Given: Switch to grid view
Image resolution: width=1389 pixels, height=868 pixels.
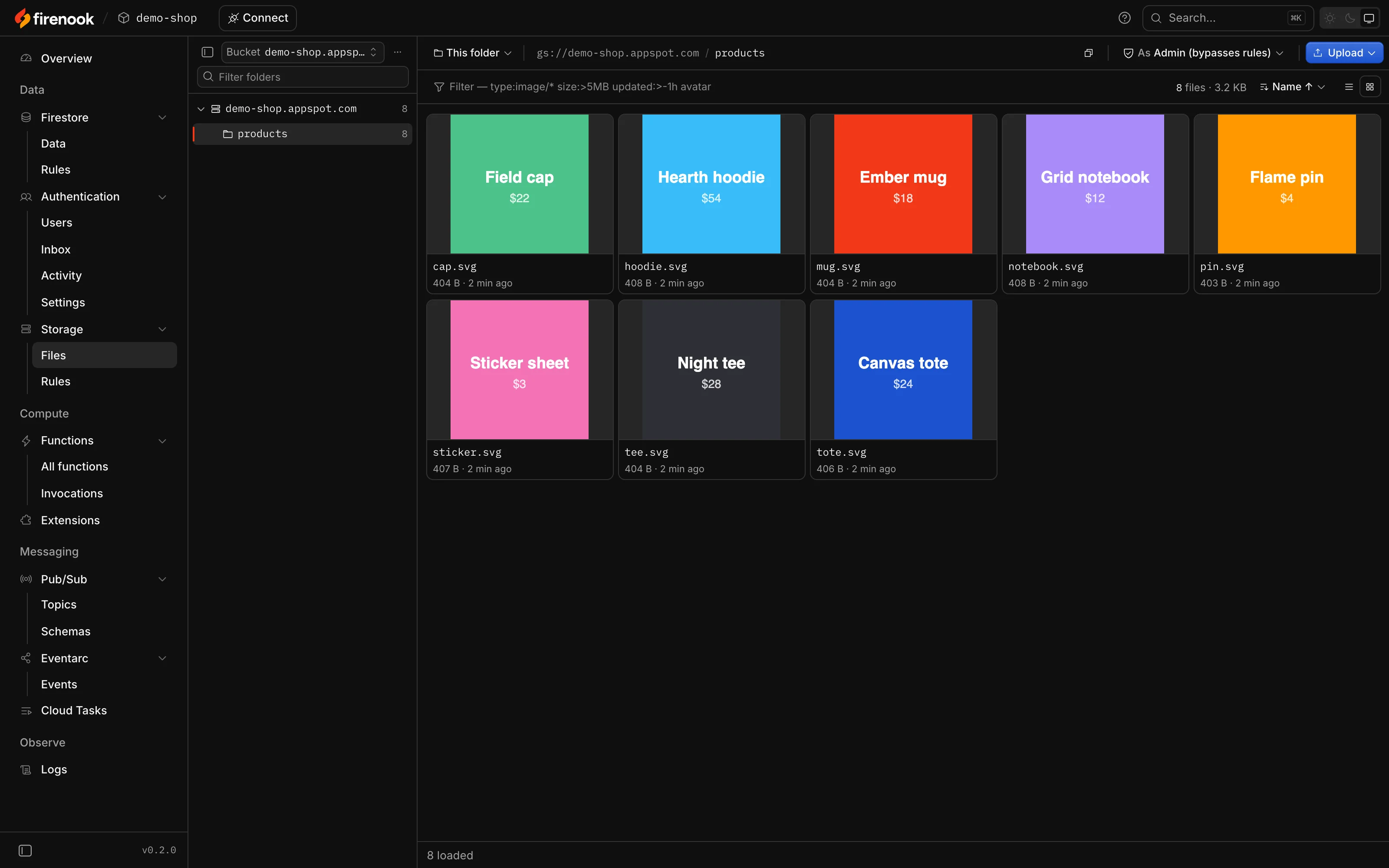Looking at the screenshot, I should pos(1370,87).
